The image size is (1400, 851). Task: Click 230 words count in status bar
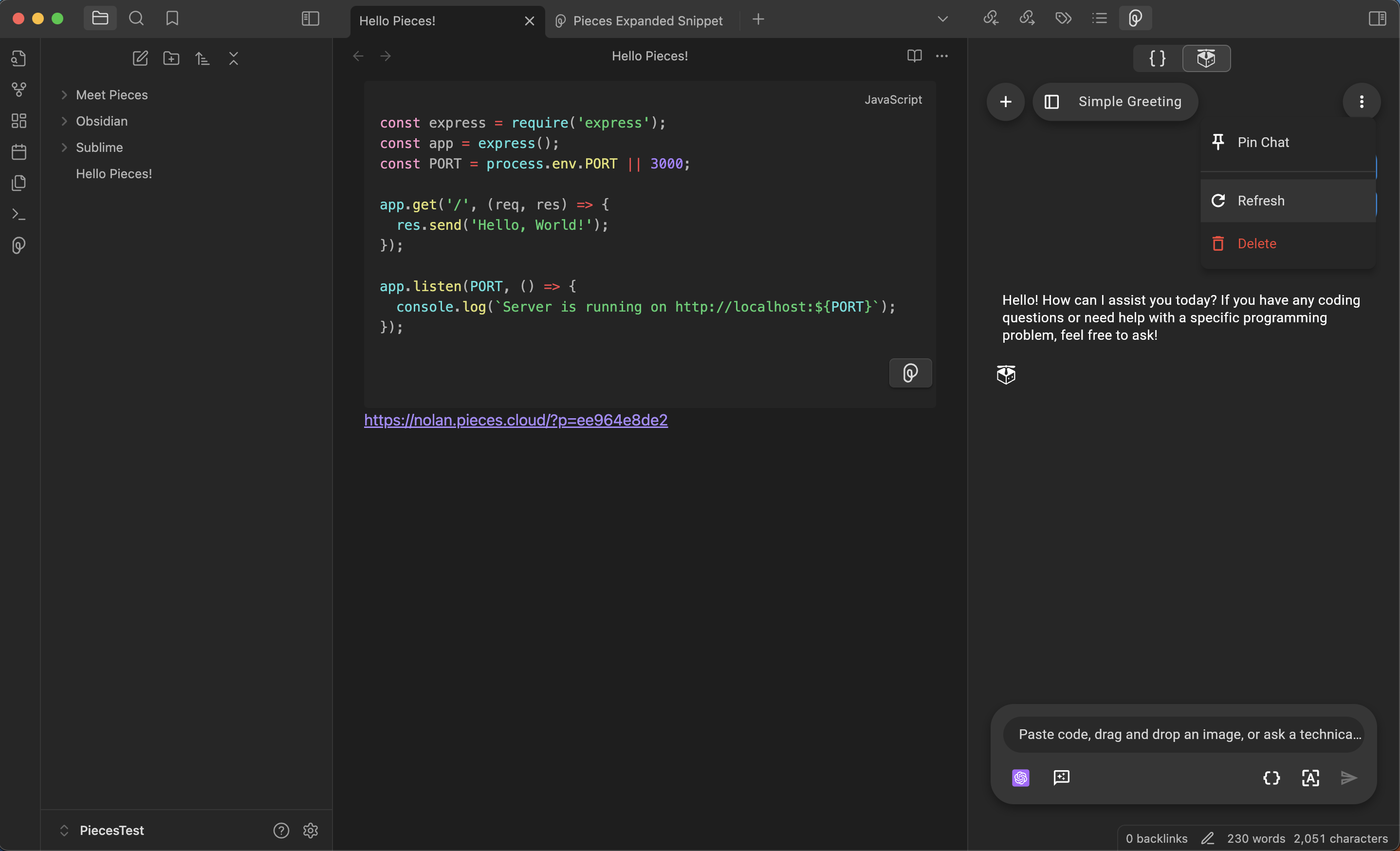pyautogui.click(x=1256, y=838)
